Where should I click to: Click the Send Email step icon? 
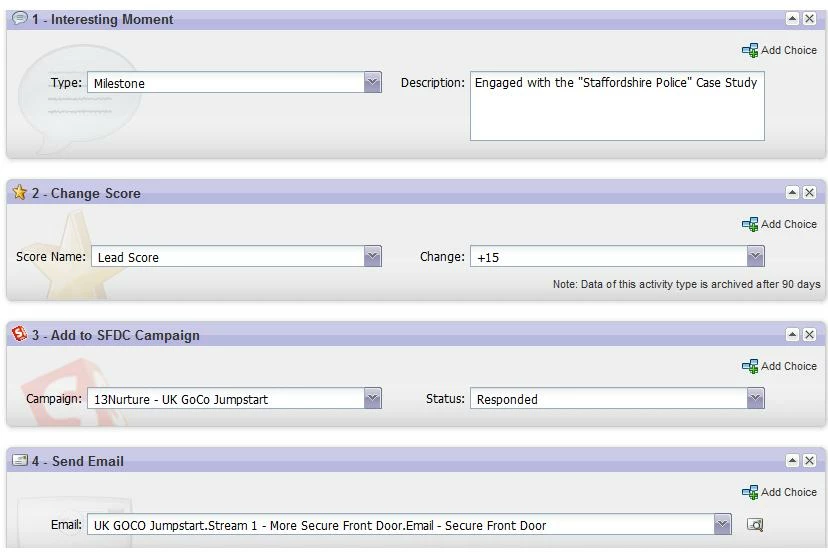[20, 460]
